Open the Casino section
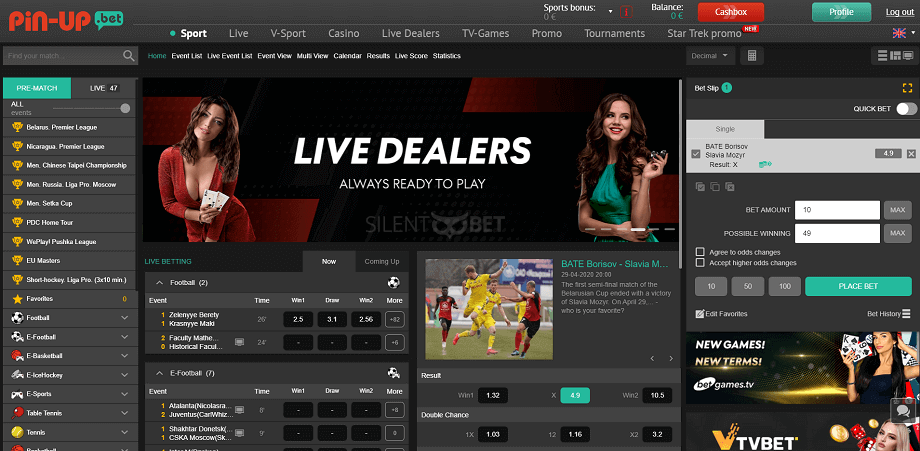 point(344,33)
